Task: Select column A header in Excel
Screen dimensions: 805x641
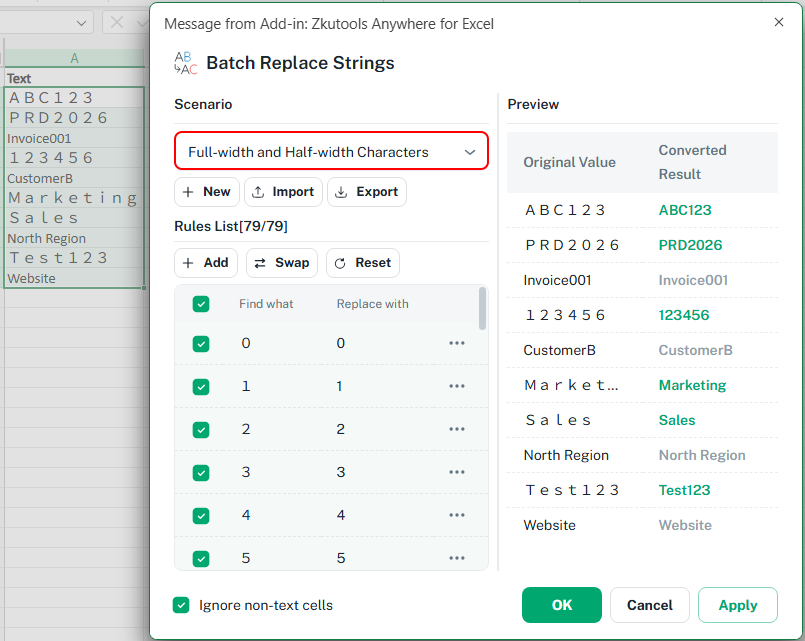Action: pos(74,58)
